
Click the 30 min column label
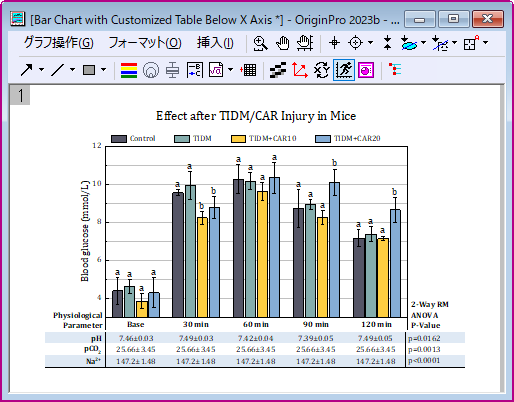coord(196,324)
